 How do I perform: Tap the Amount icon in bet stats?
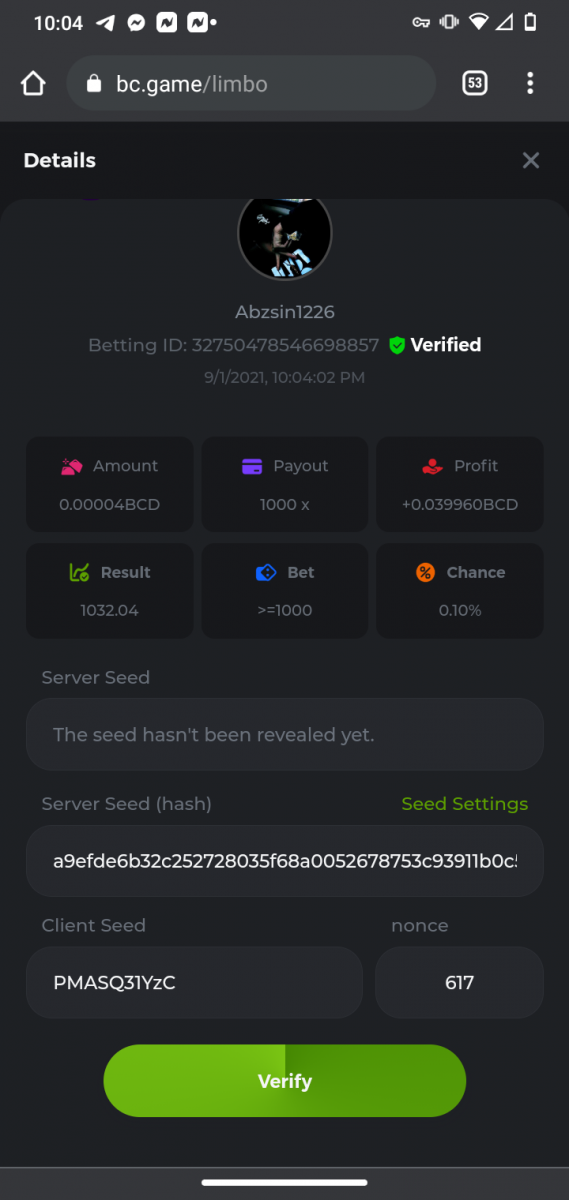coord(71,466)
